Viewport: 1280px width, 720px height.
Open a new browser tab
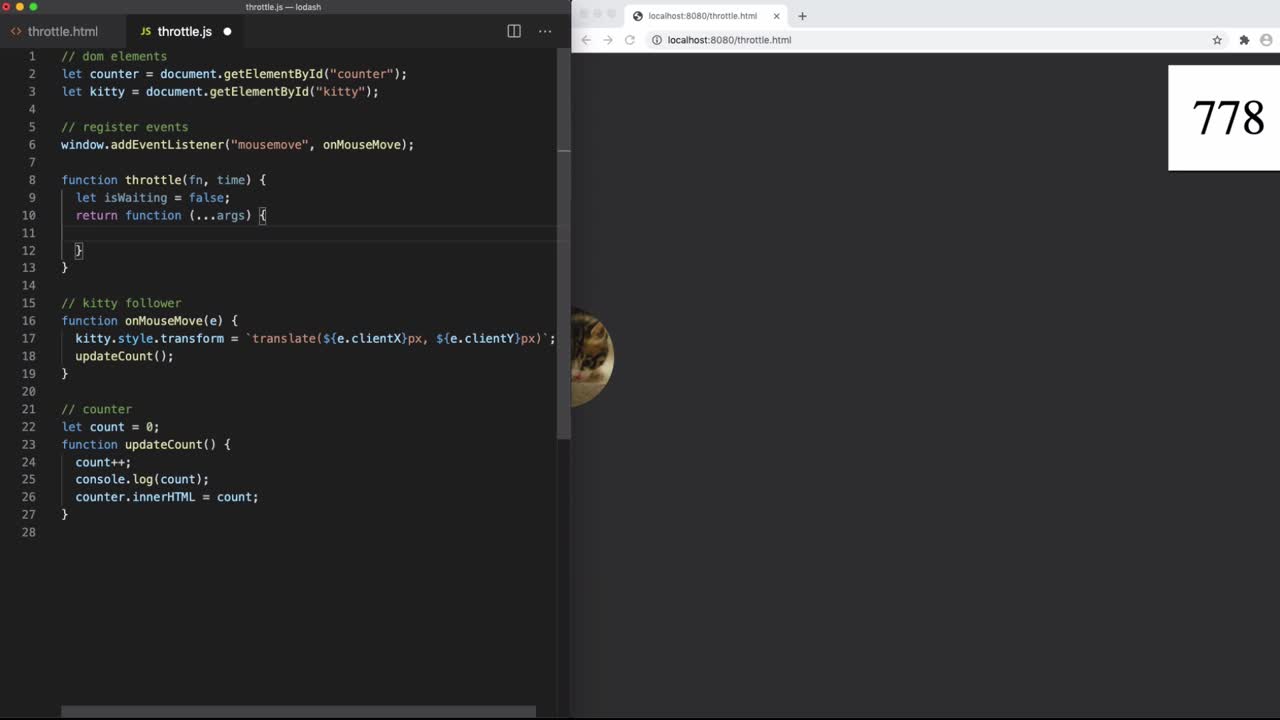point(802,16)
